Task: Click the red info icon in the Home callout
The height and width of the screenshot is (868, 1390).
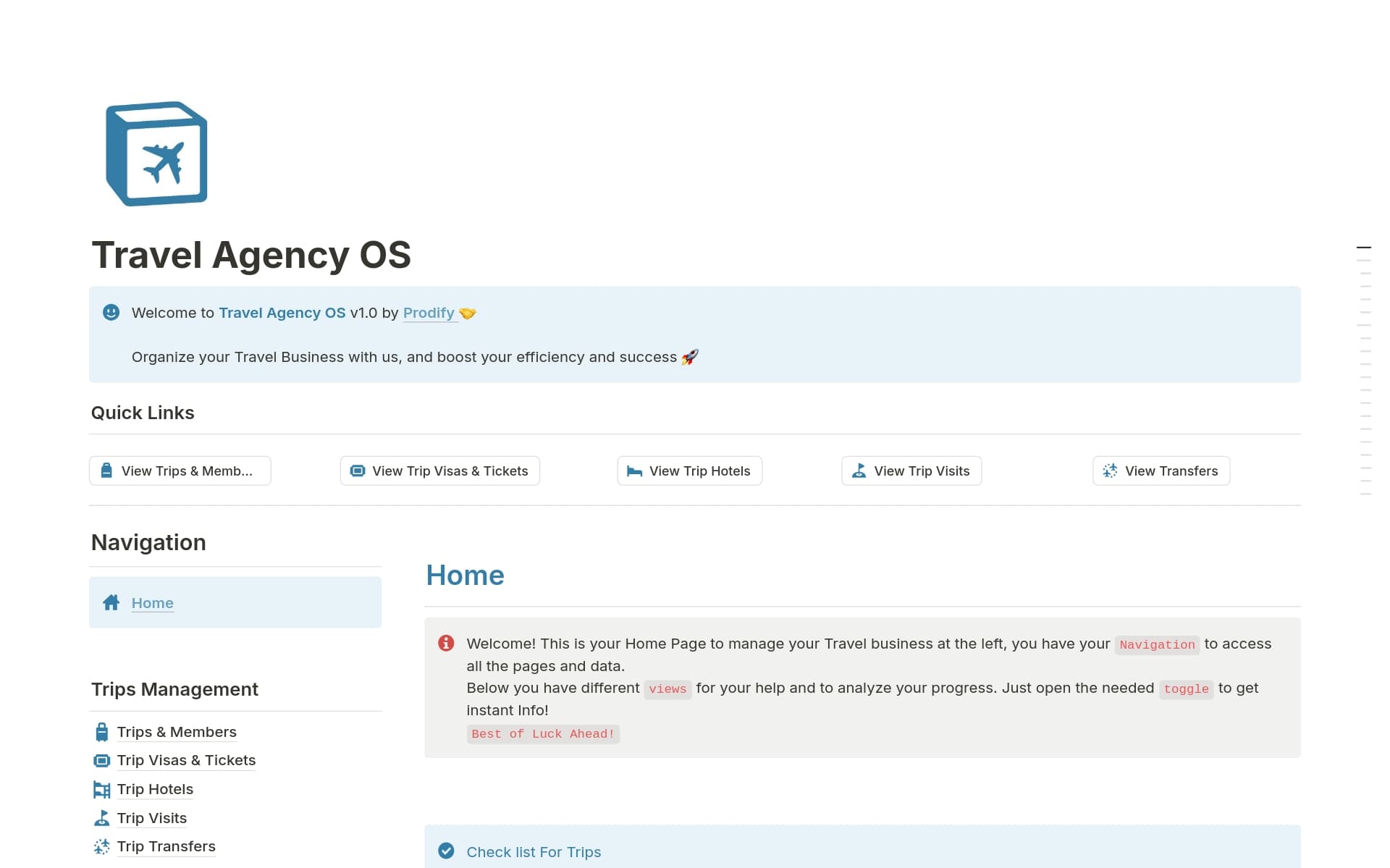Action: point(446,643)
